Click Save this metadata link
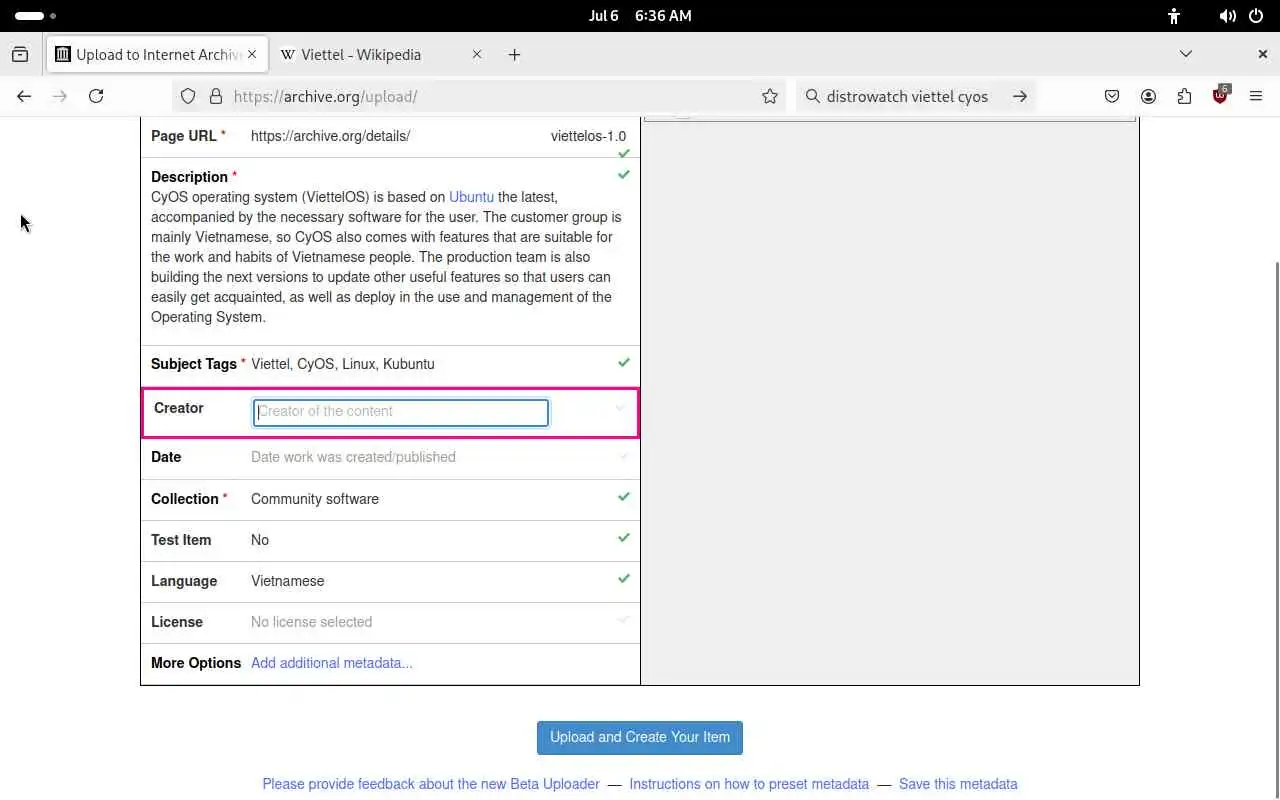 tap(958, 784)
